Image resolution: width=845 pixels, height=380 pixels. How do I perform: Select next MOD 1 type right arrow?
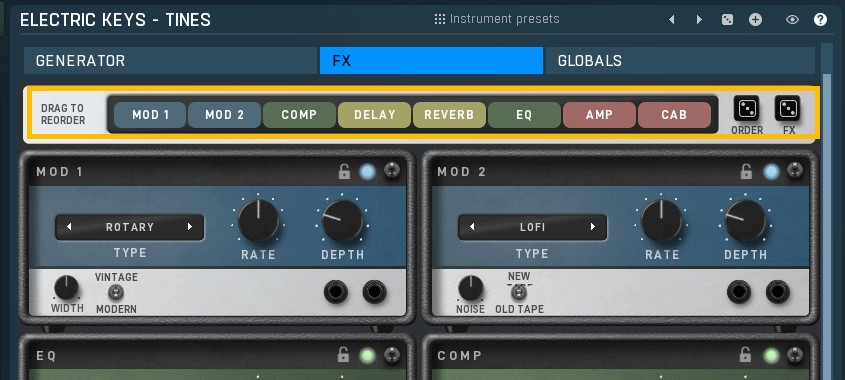pos(190,227)
